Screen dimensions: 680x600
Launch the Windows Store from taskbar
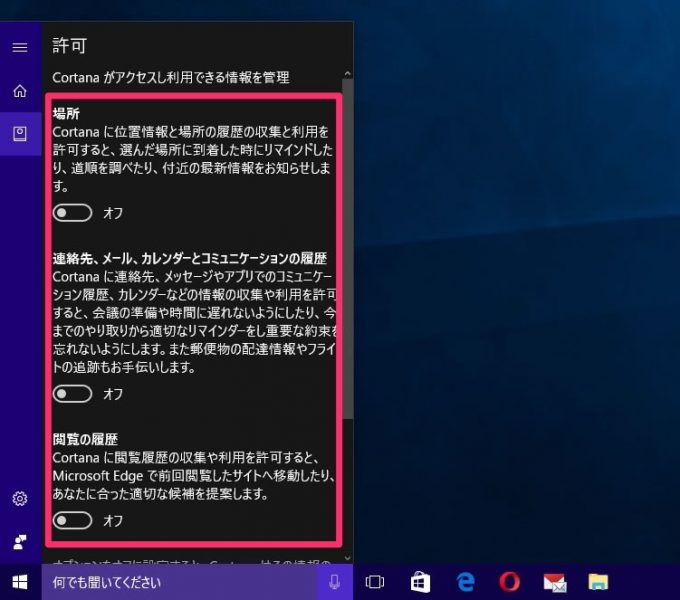click(420, 582)
